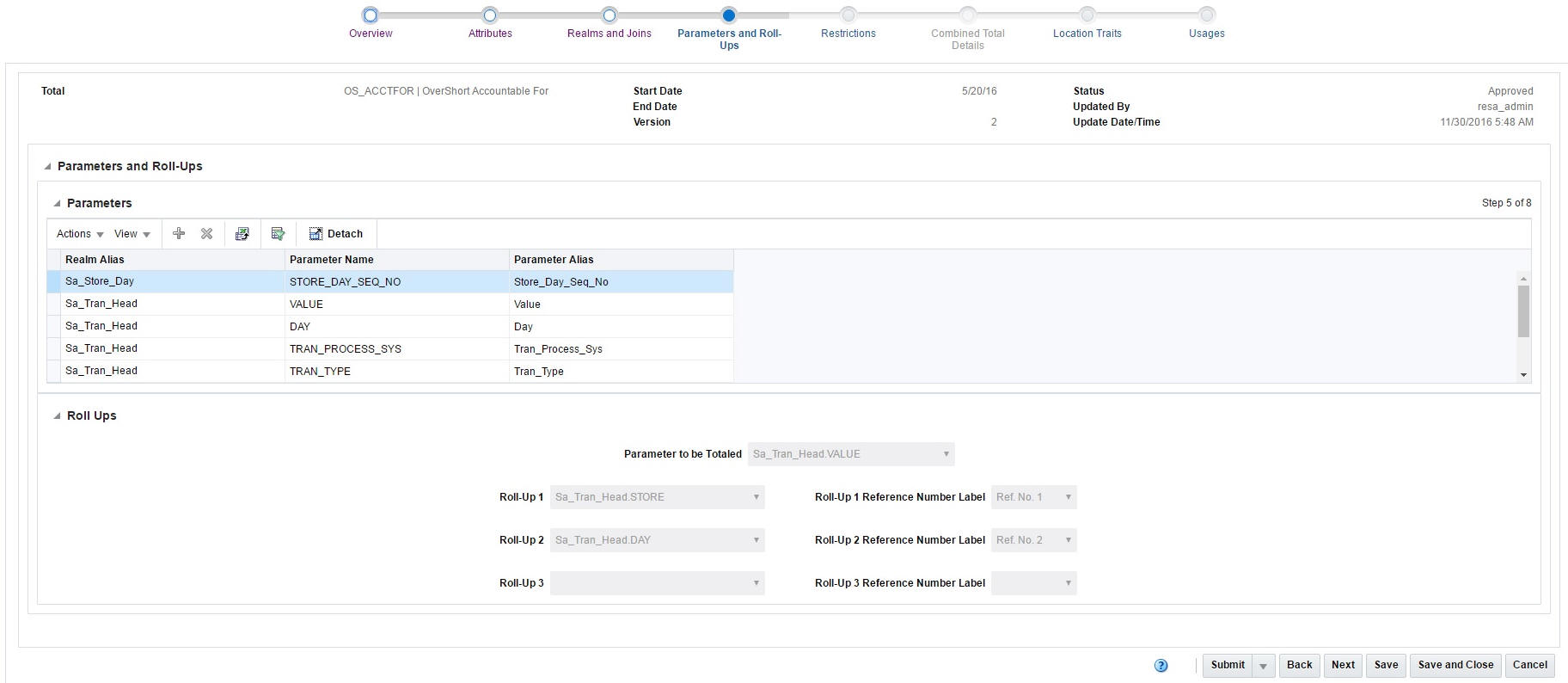Collapse the Parameters and Roll-Ups section
Screen dimensions: 1568x683
pos(47,167)
